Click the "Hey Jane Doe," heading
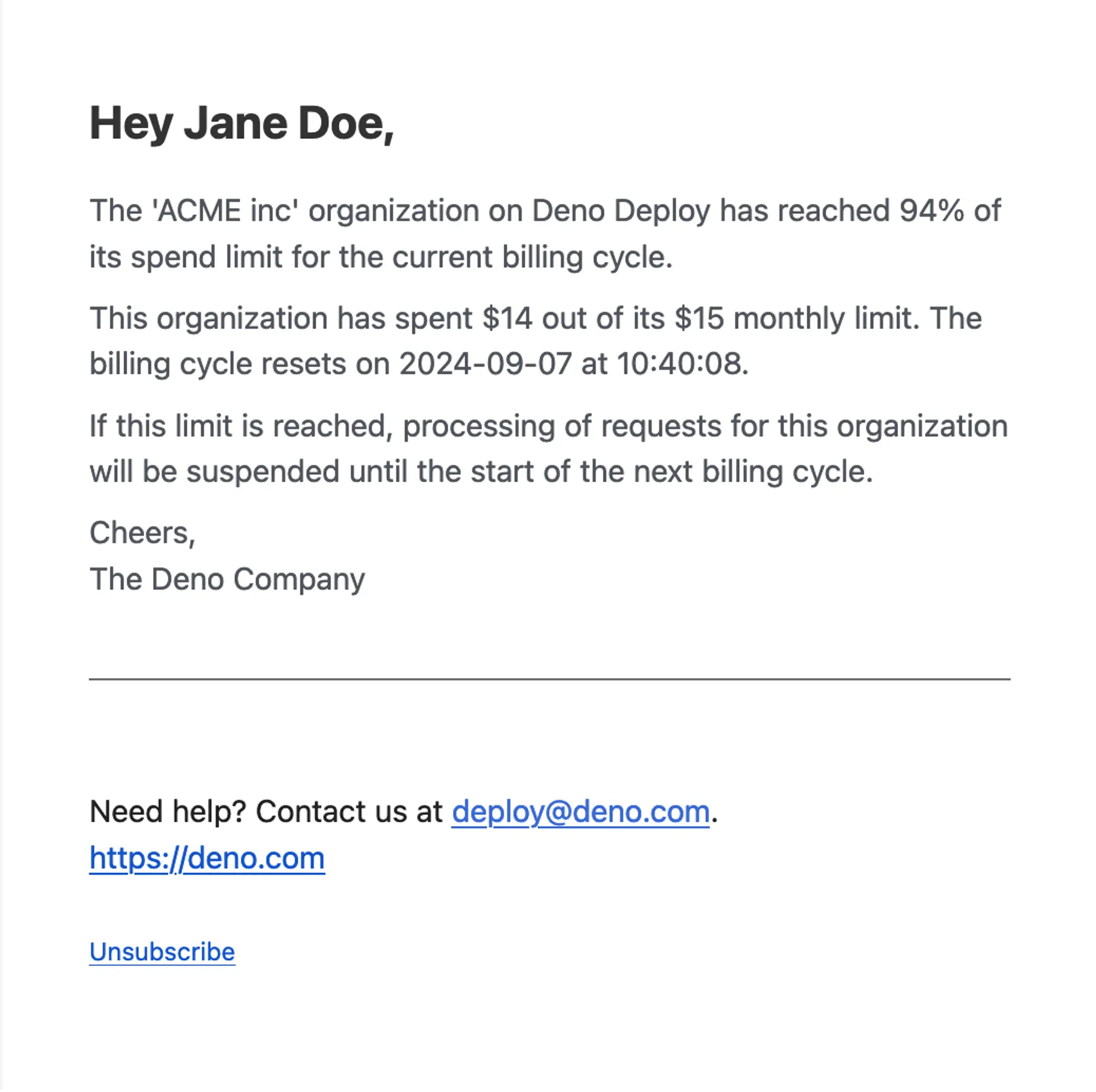 (242, 124)
